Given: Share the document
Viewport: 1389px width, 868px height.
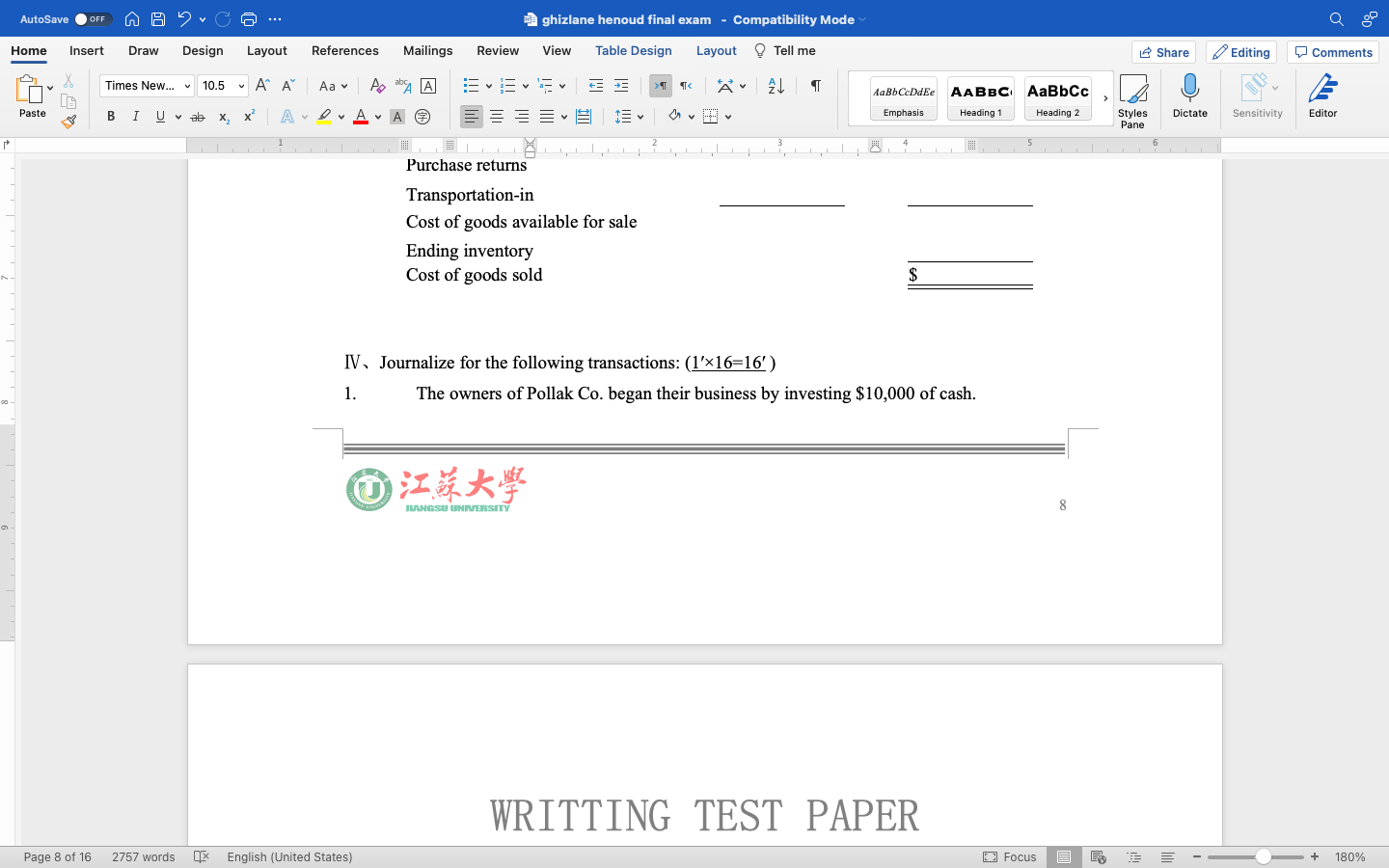Looking at the screenshot, I should (x=1163, y=52).
